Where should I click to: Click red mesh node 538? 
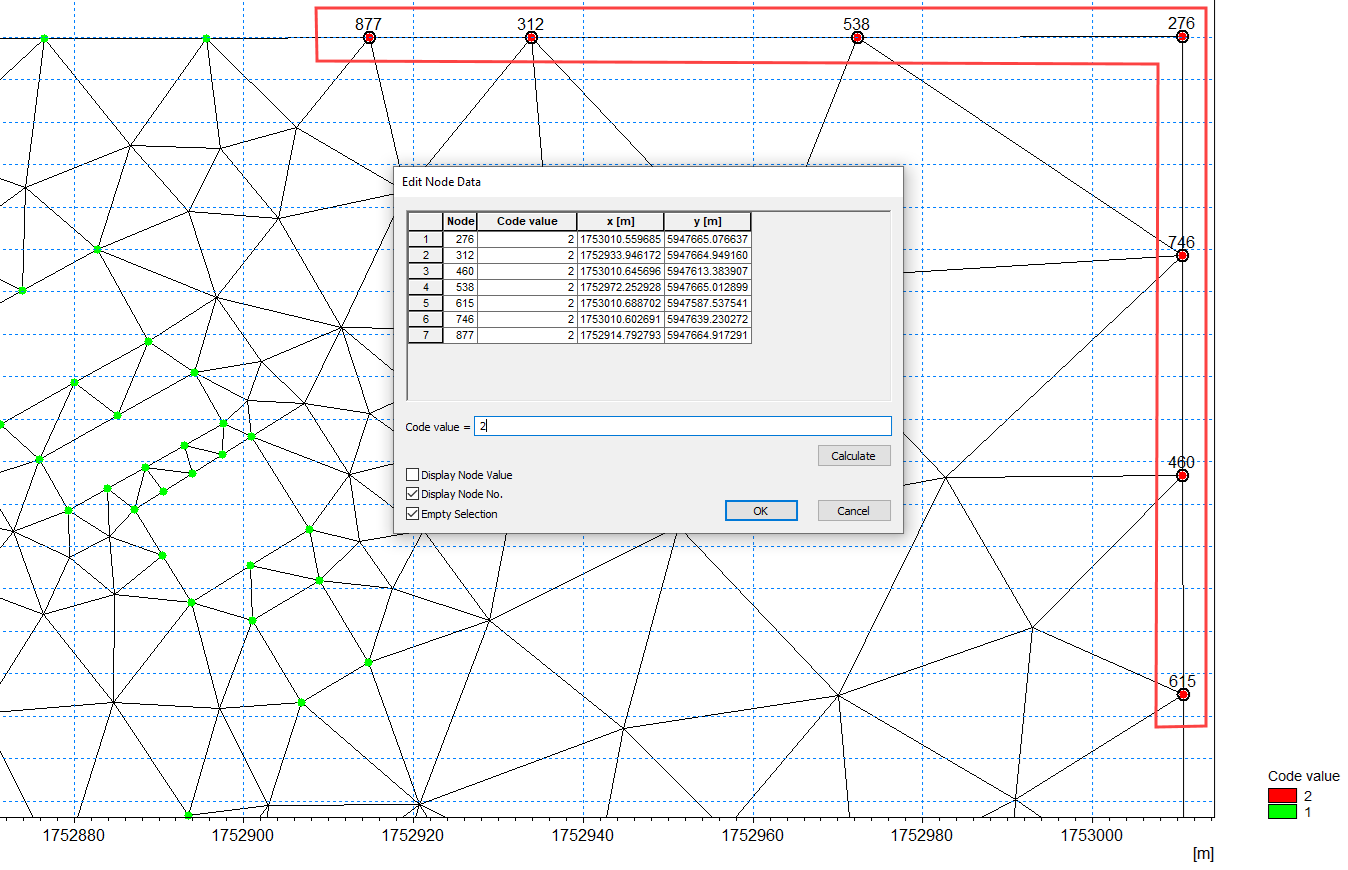[x=857, y=37]
